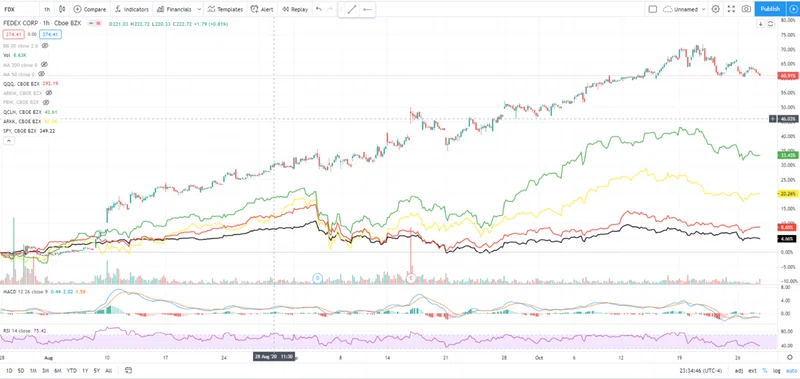Open the select layout square icon
Viewport: 800px width, 379px height.
653,9
